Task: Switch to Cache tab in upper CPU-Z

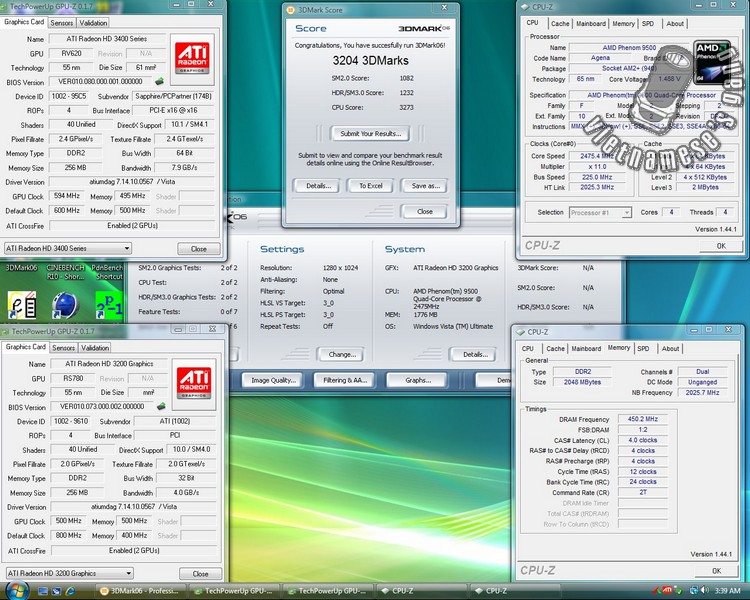Action: pyautogui.click(x=560, y=23)
